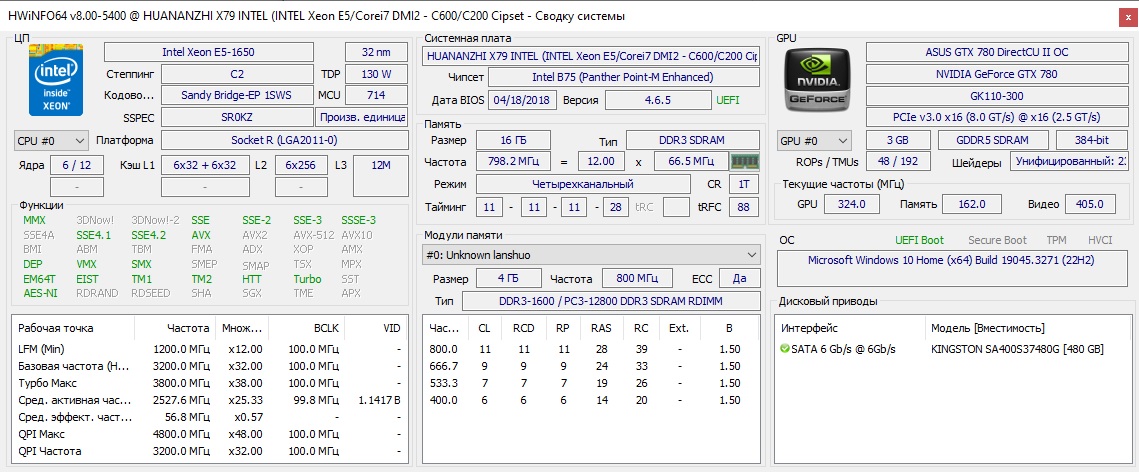
Task: Click the TDP value 130 W
Action: tap(376, 74)
